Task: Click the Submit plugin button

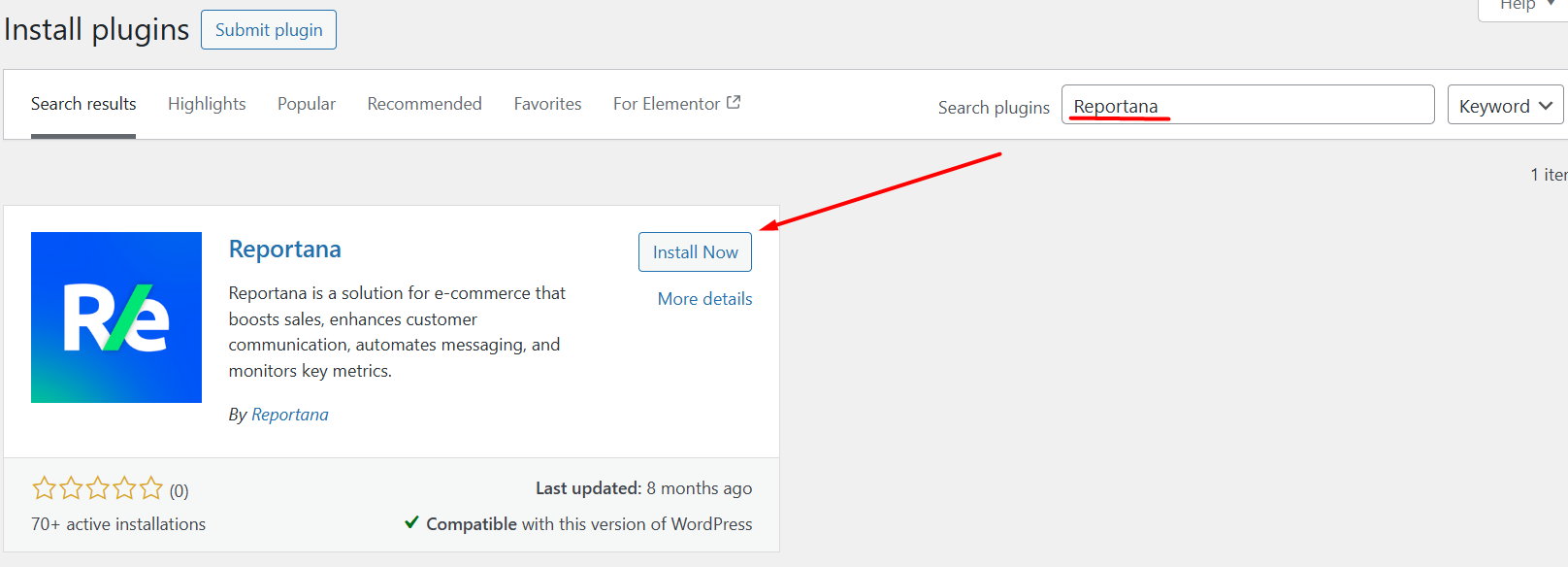Action: 269,30
